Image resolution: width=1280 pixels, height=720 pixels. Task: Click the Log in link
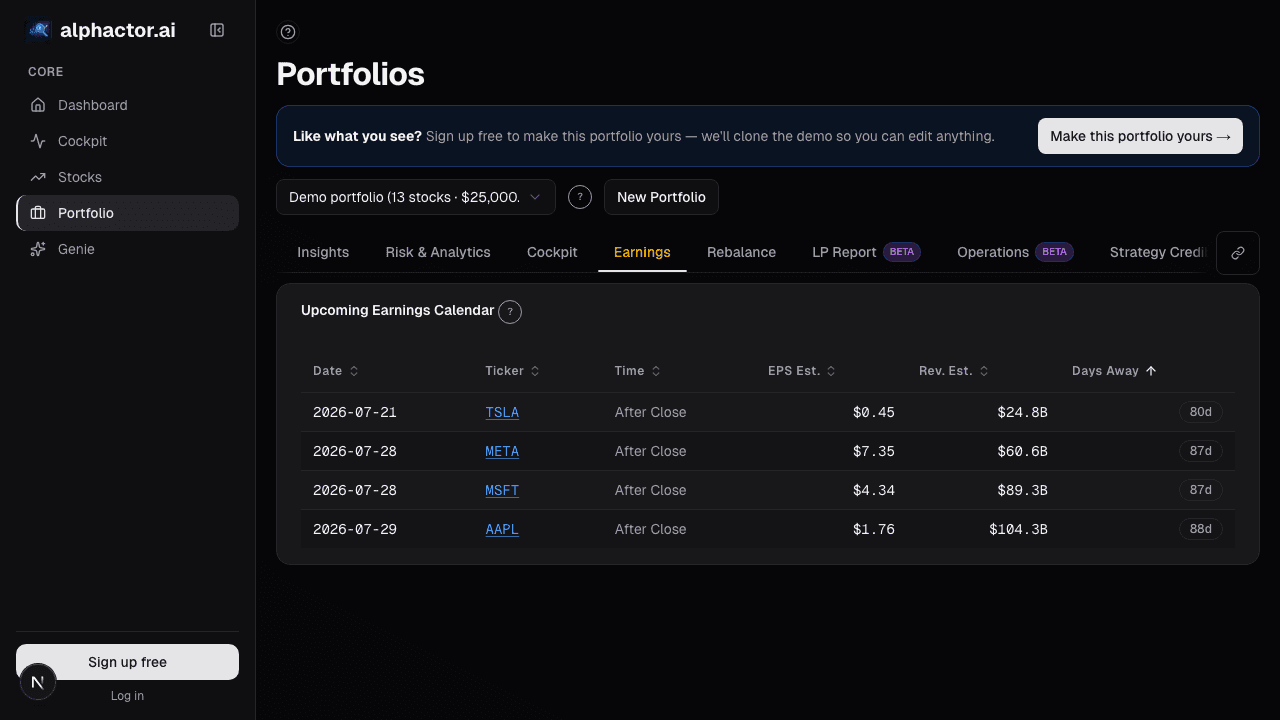tap(127, 696)
